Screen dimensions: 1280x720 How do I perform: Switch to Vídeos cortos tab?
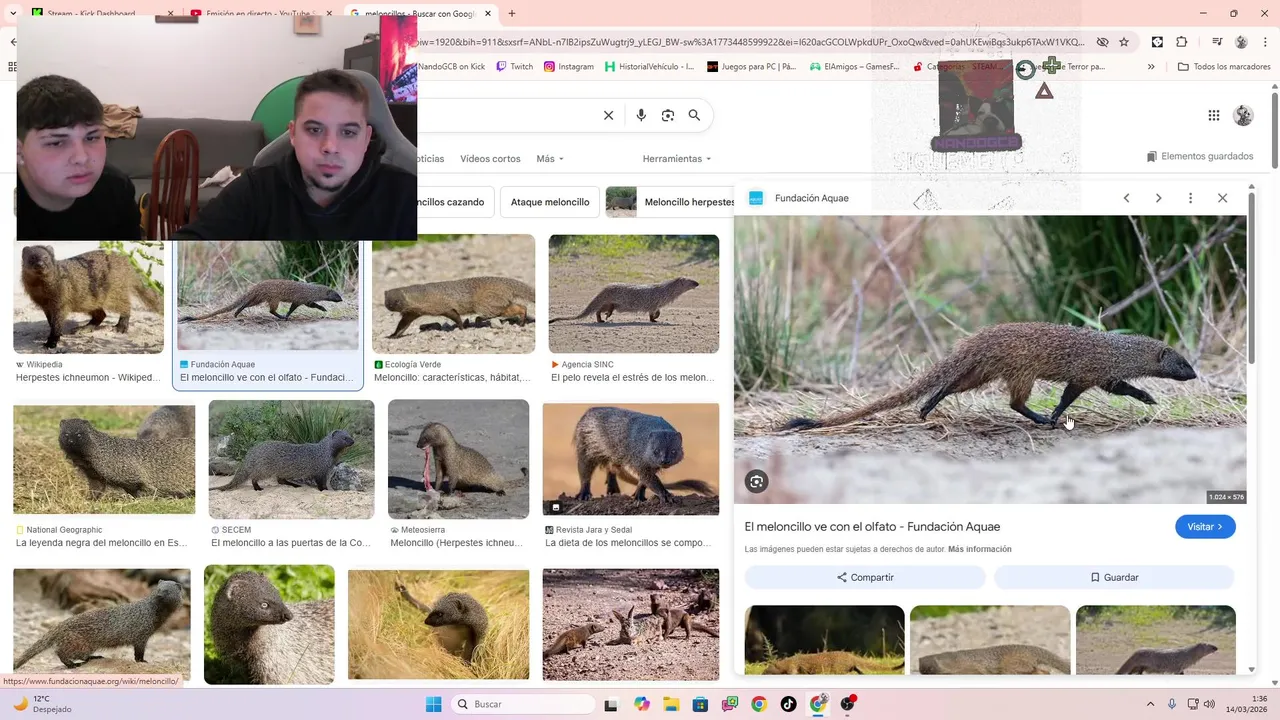490,159
